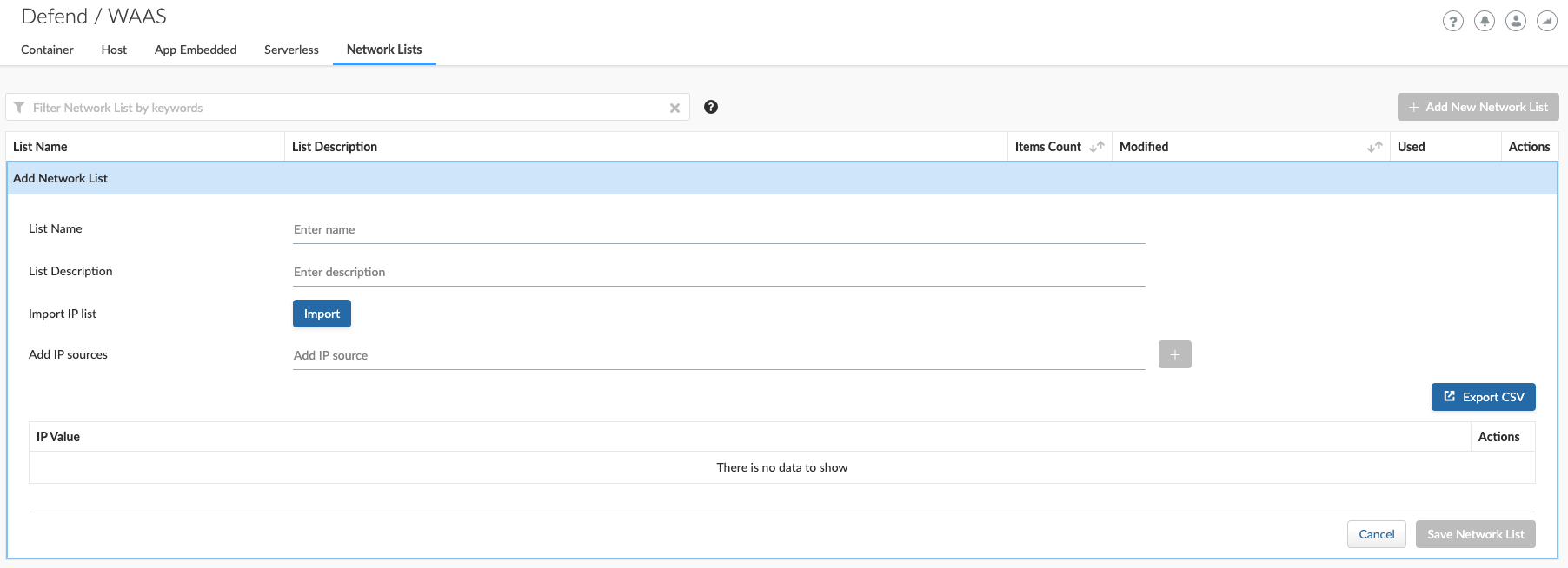The width and height of the screenshot is (1568, 568).
Task: Click the List Name input field
Action: (x=719, y=229)
